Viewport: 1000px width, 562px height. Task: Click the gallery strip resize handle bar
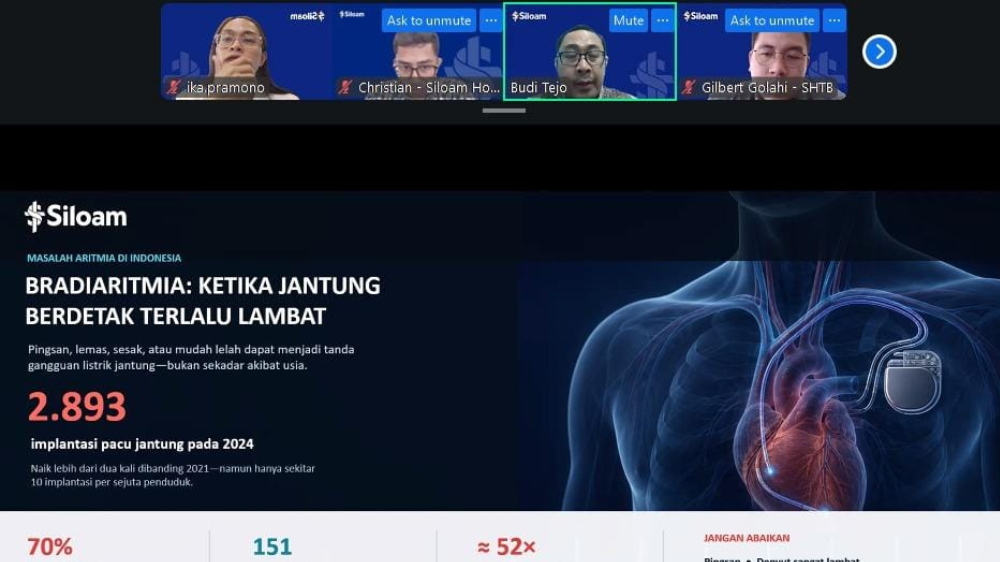click(504, 110)
